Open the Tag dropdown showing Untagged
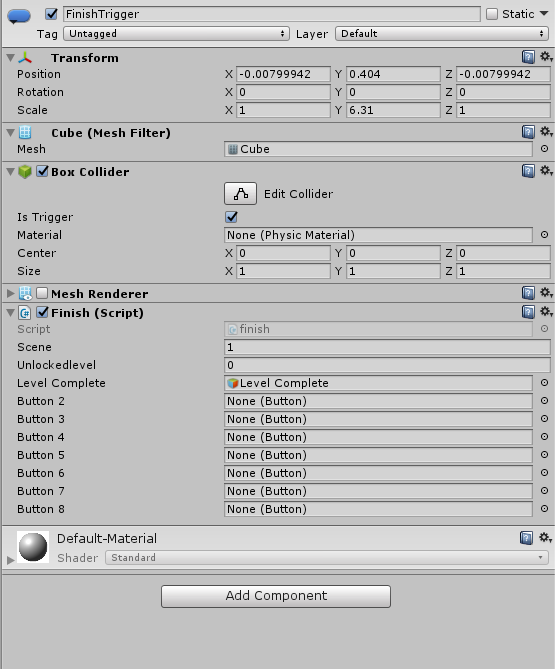 [176, 34]
